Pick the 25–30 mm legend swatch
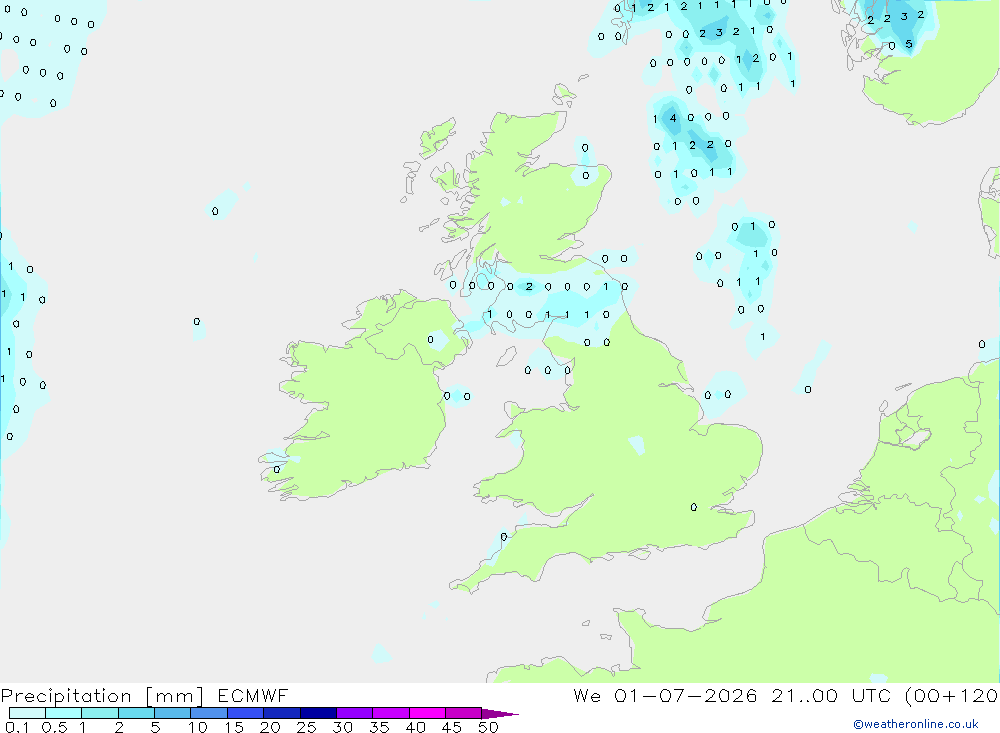This screenshot has width=1000, height=733. (318, 713)
